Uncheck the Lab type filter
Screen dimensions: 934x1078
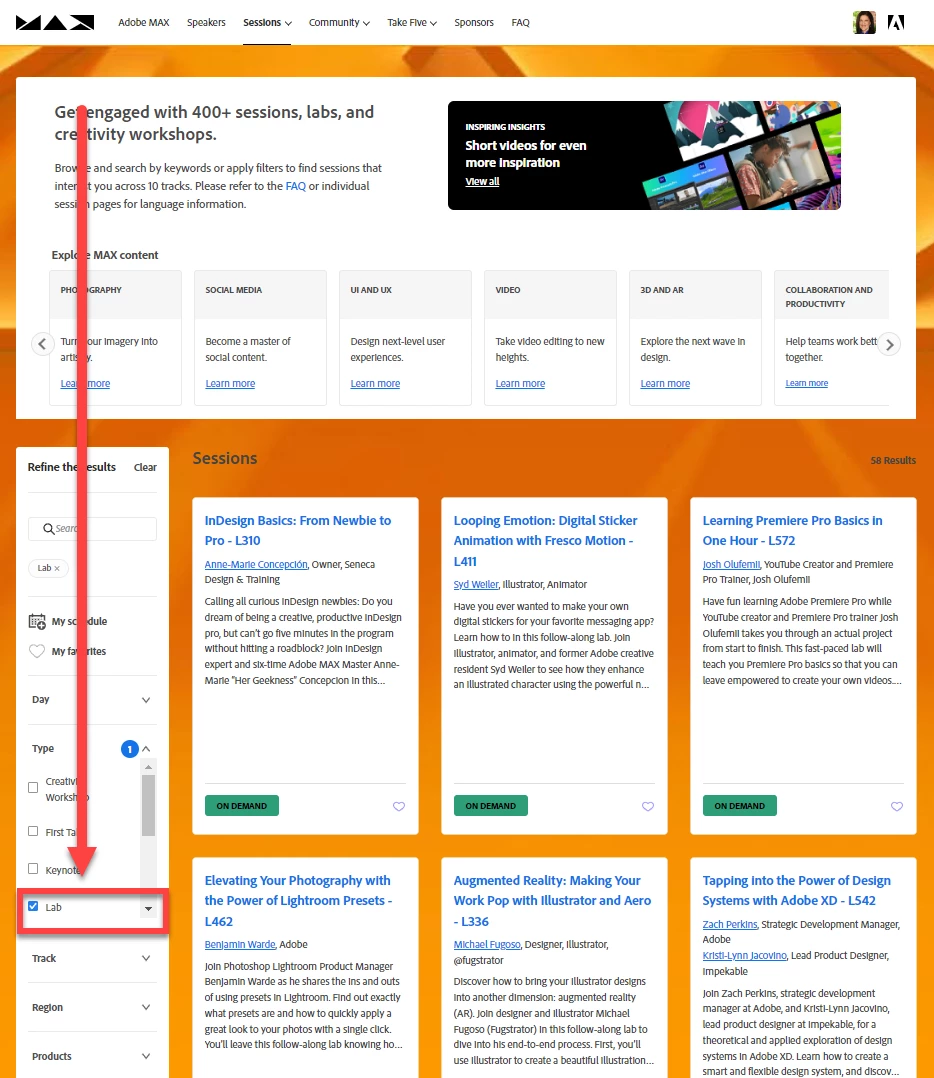[x=33, y=906]
